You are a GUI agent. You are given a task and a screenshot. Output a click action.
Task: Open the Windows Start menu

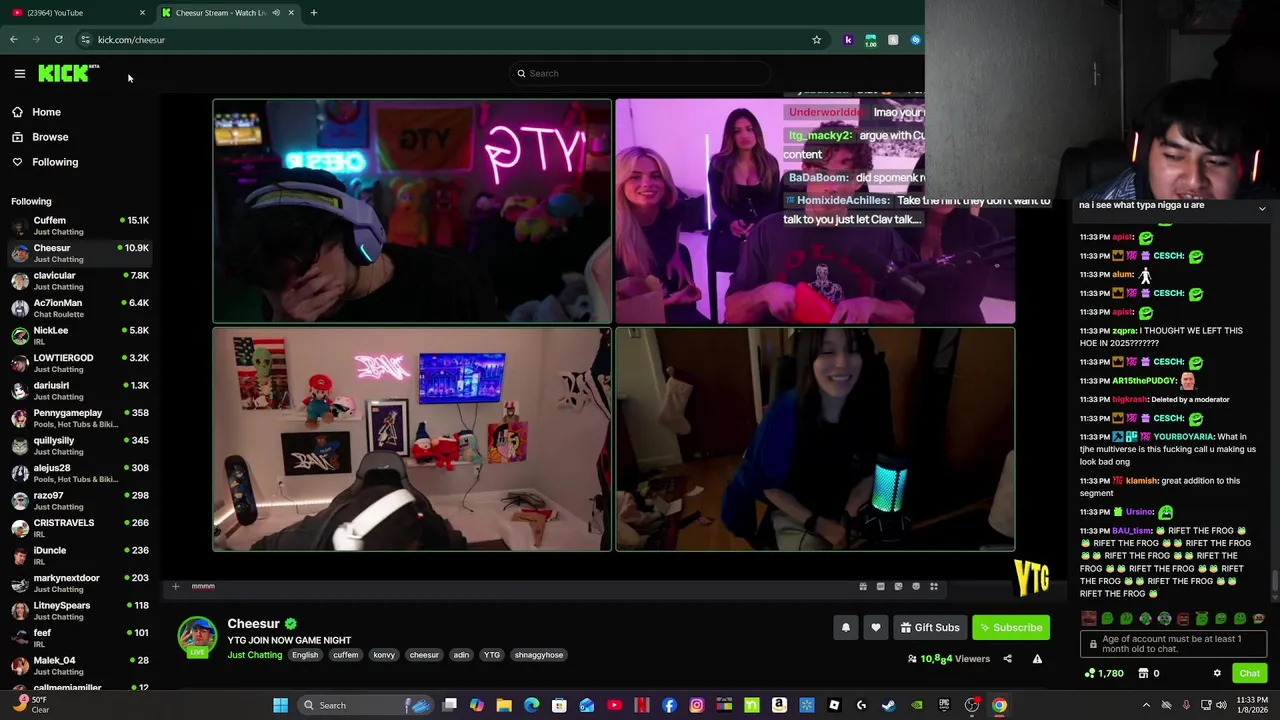[x=281, y=706]
